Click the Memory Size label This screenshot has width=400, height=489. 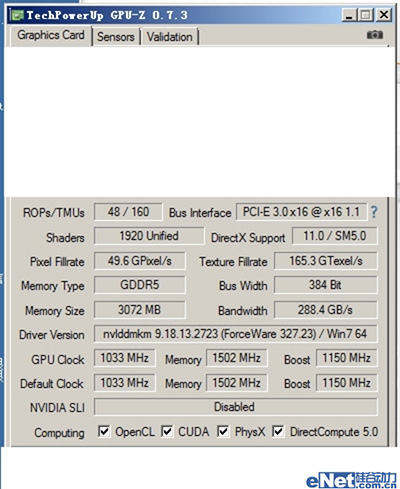pyautogui.click(x=55, y=311)
